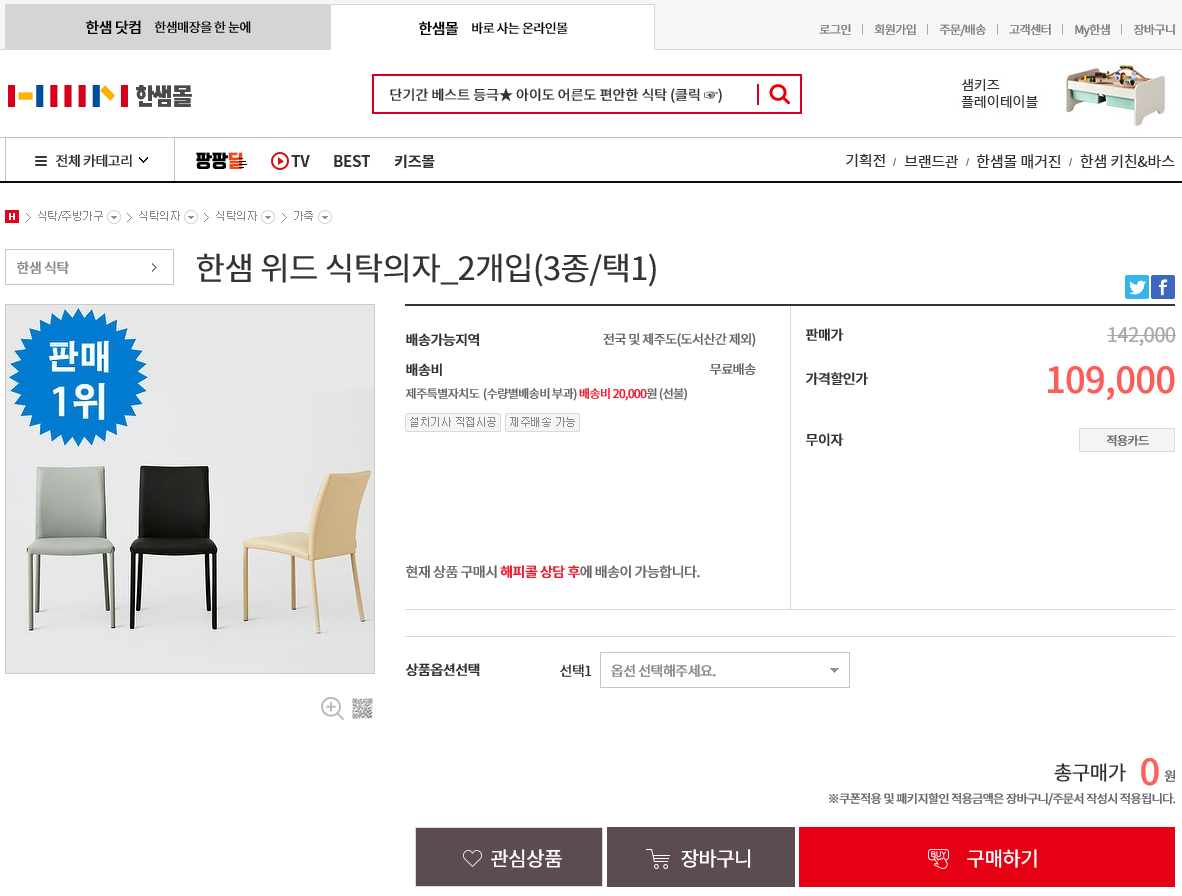1182x896 pixels.
Task: Open 한샘몰 매거진 link
Action: [x=1018, y=161]
